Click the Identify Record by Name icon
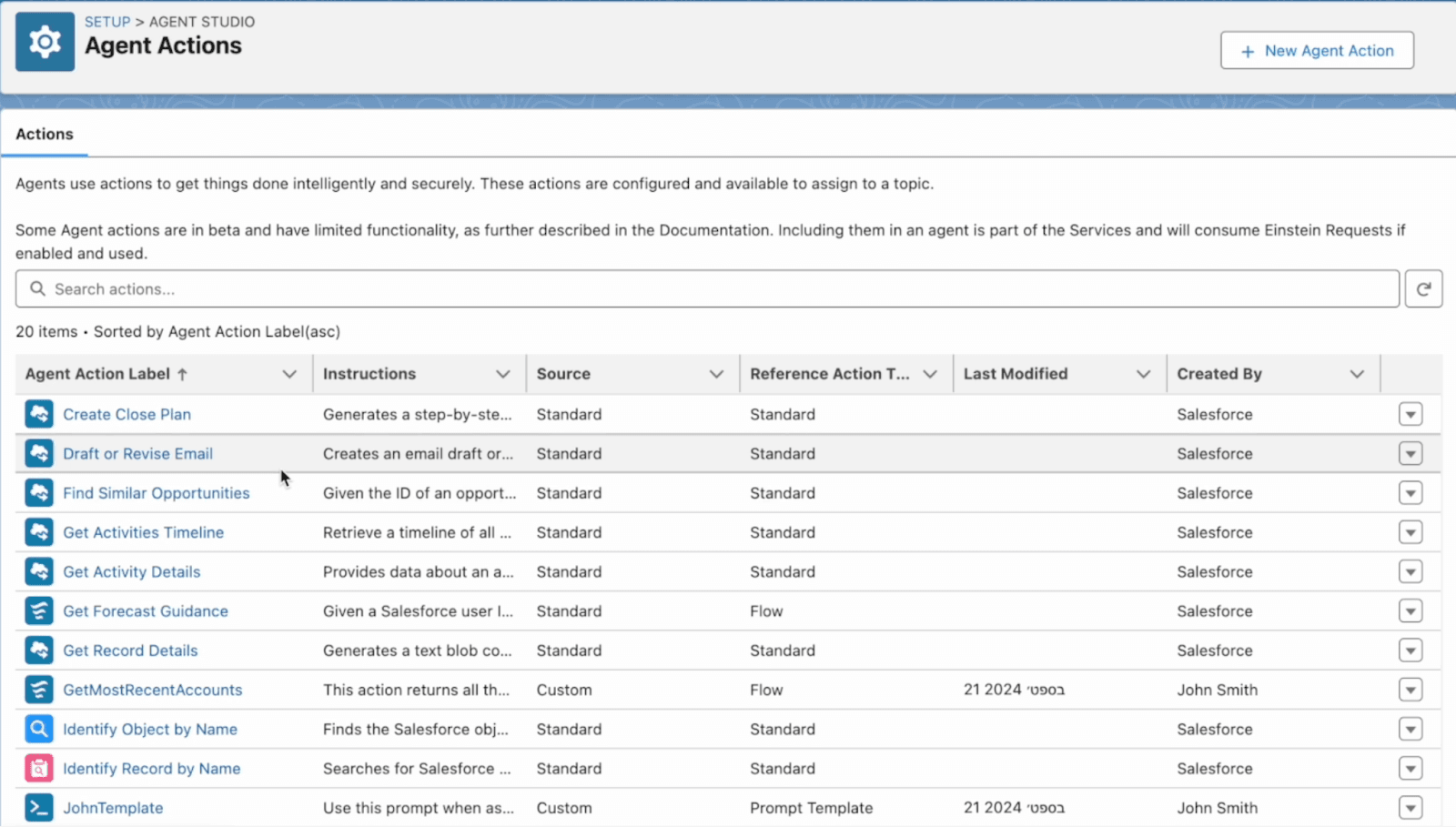 pyautogui.click(x=39, y=769)
